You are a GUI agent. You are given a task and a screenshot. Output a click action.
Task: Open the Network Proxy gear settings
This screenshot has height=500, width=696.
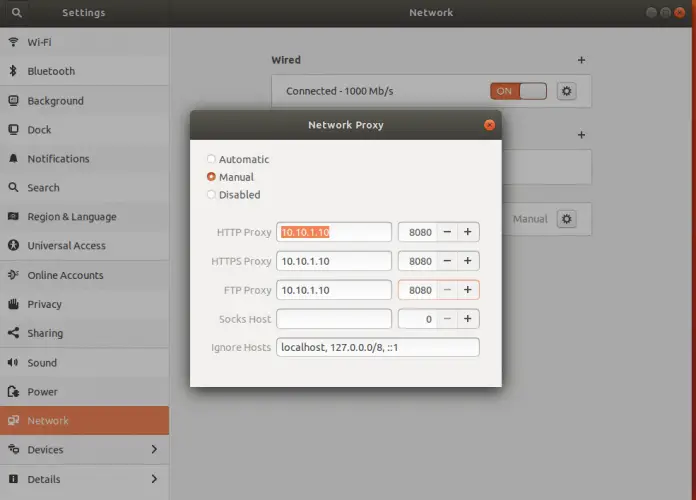tap(567, 219)
